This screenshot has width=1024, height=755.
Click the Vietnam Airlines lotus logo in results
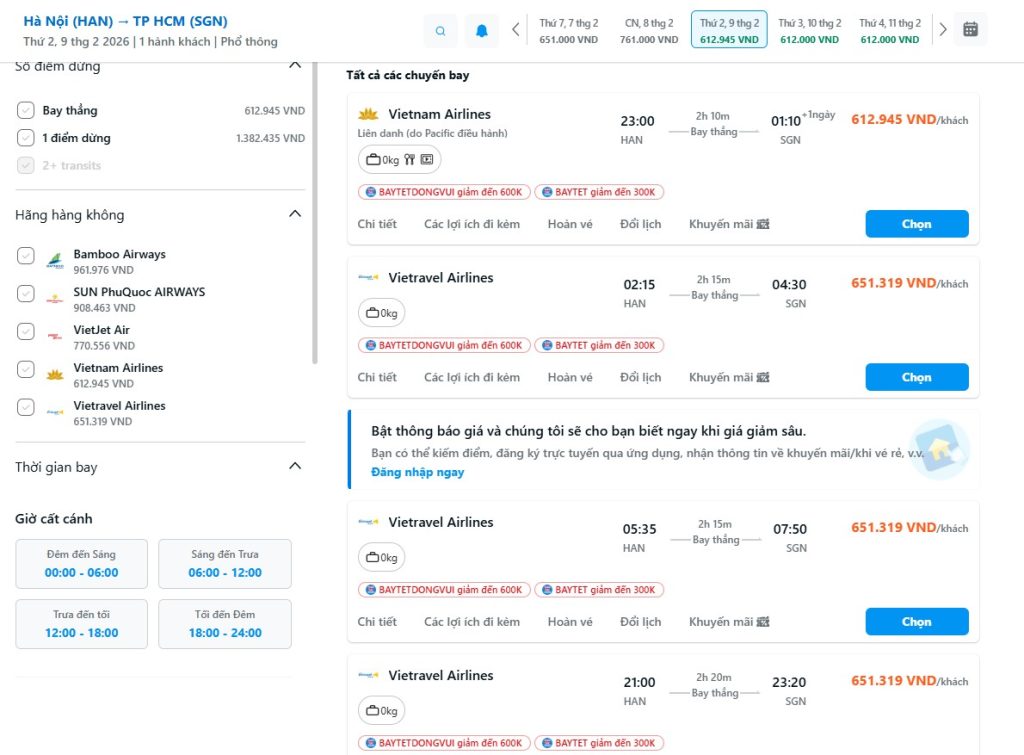(368, 114)
